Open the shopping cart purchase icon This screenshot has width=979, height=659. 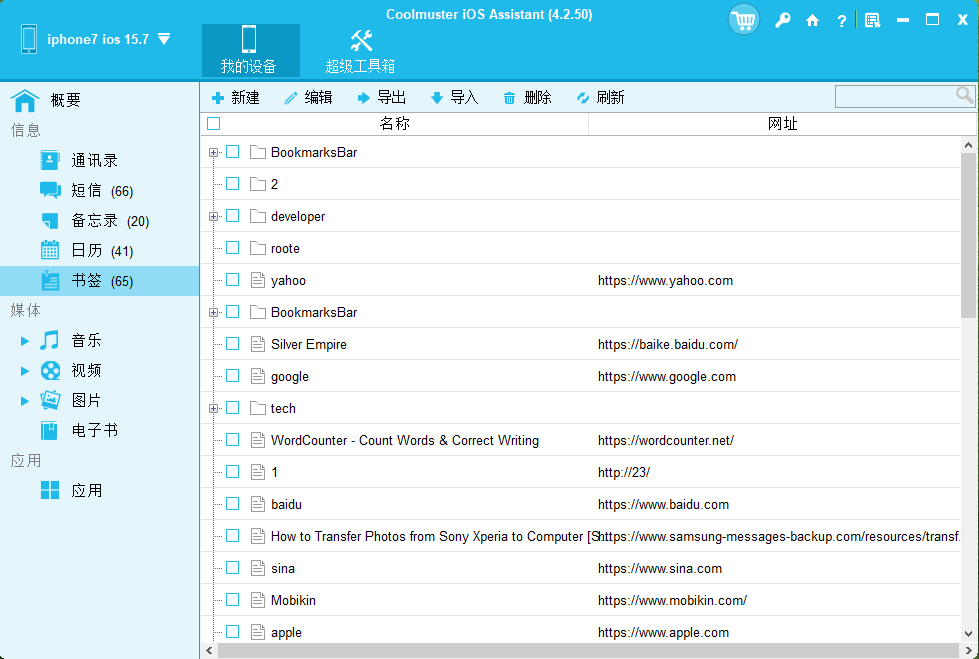click(x=744, y=20)
